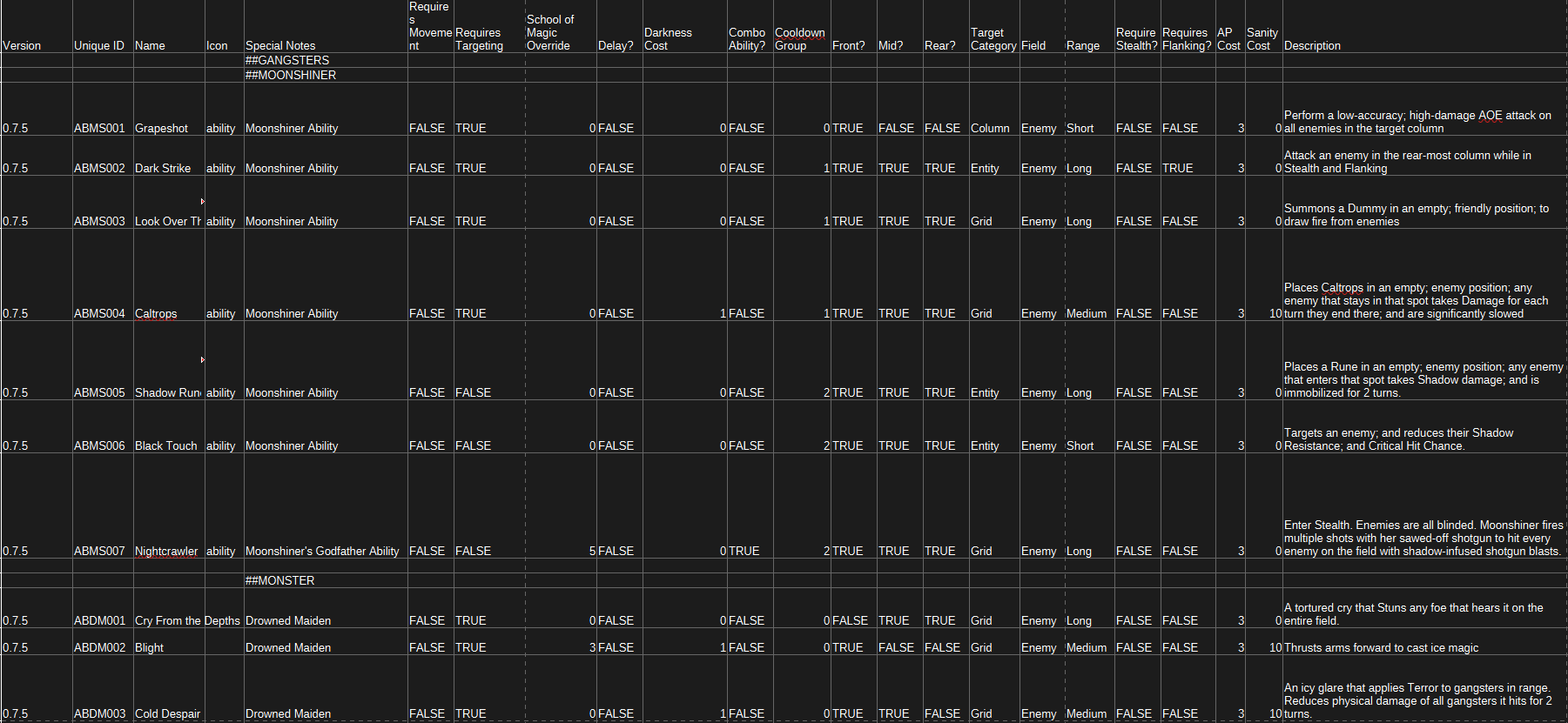Select the Sanity Cost column header

1262,39
